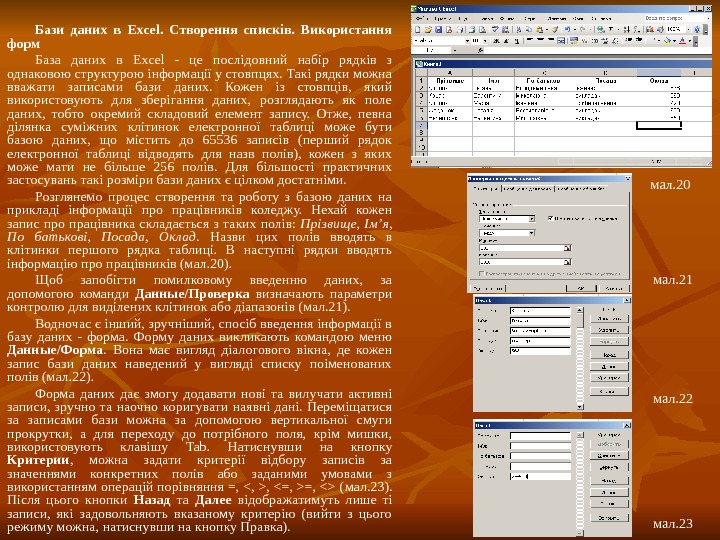The image size is (720, 540).
Task: Click the Оклад criteria field in mal.23 form
Action: 540,477
